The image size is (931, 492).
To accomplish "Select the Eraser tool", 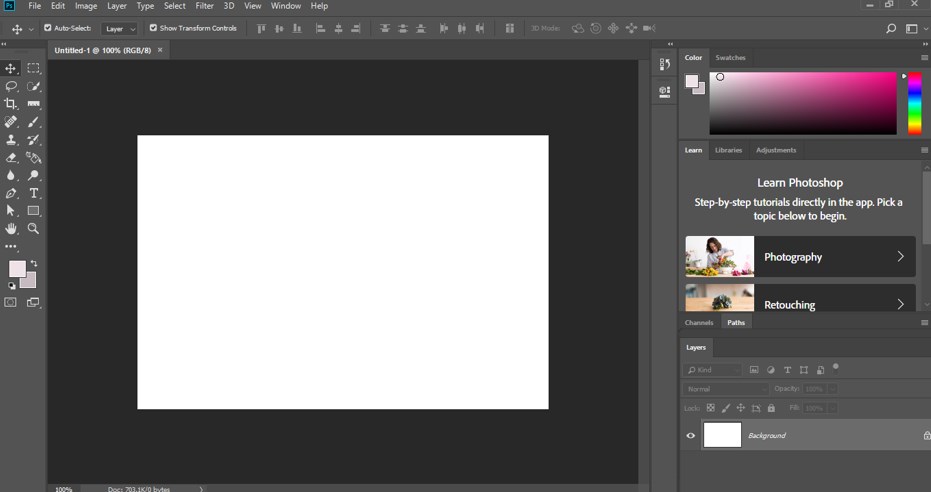I will [11, 158].
